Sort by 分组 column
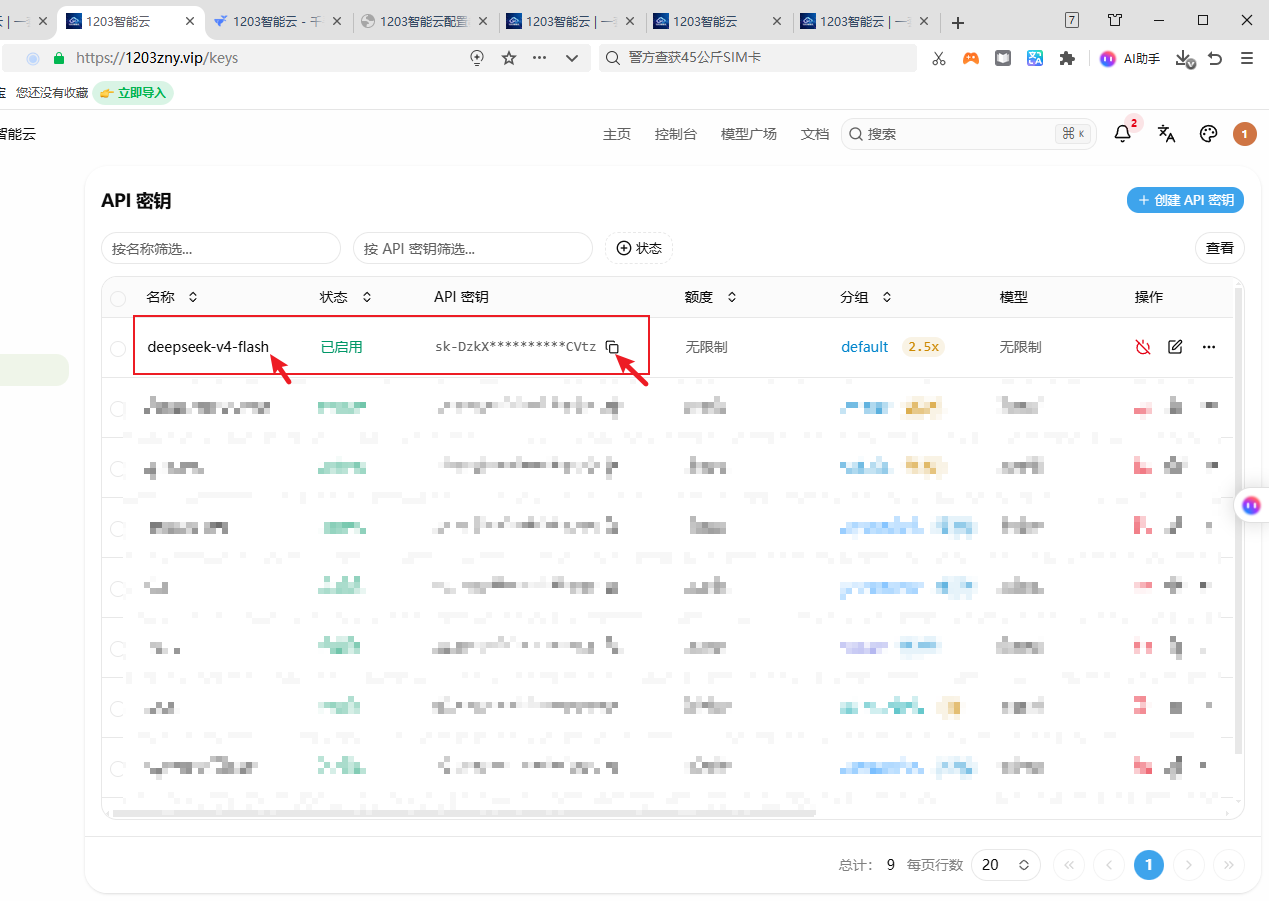 point(866,297)
